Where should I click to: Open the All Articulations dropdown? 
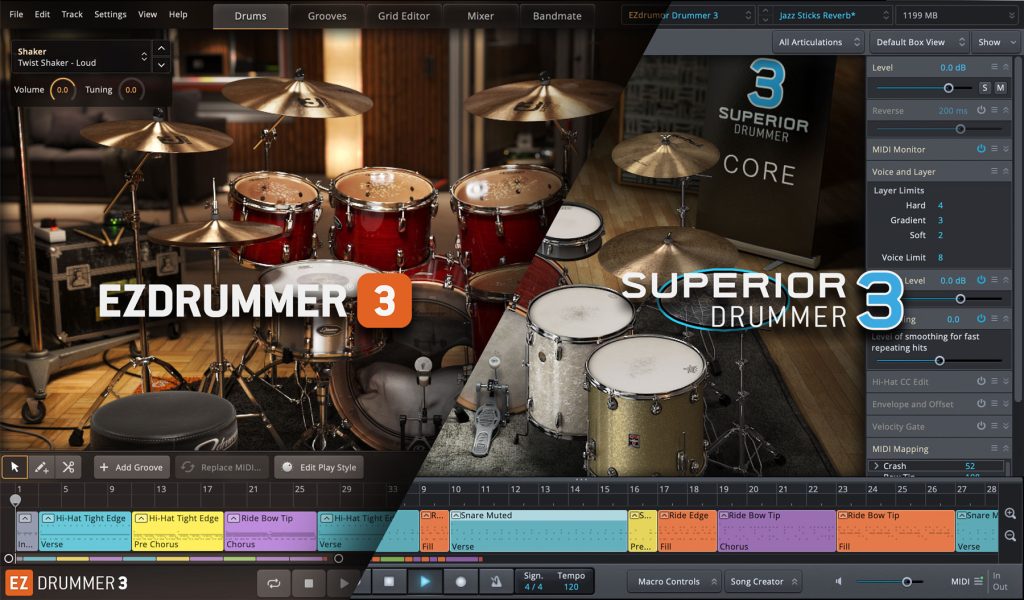pyautogui.click(x=819, y=42)
